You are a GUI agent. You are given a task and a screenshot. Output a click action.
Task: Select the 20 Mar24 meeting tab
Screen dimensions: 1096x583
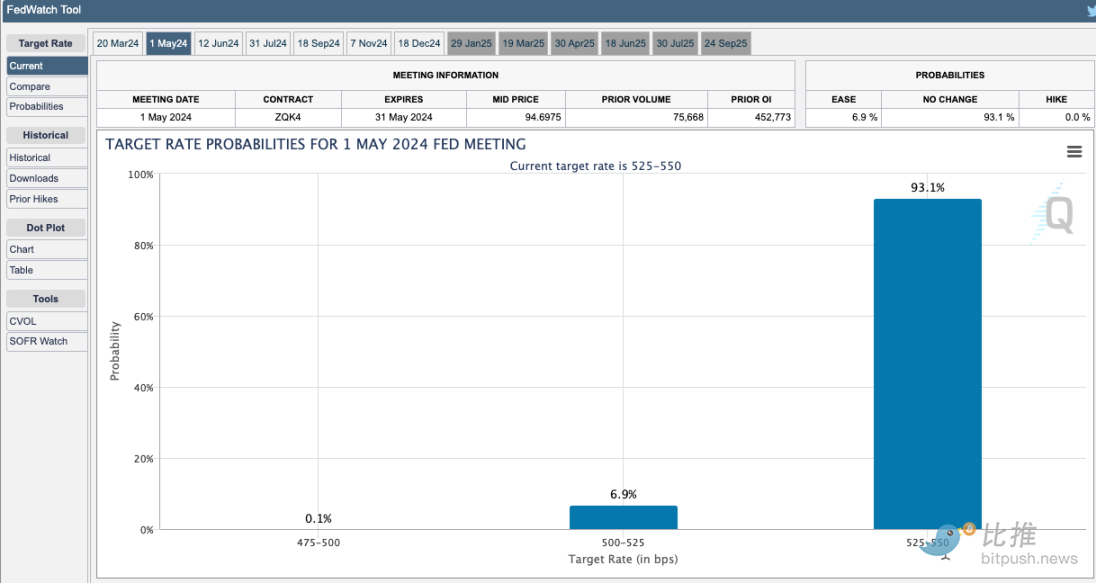click(117, 43)
